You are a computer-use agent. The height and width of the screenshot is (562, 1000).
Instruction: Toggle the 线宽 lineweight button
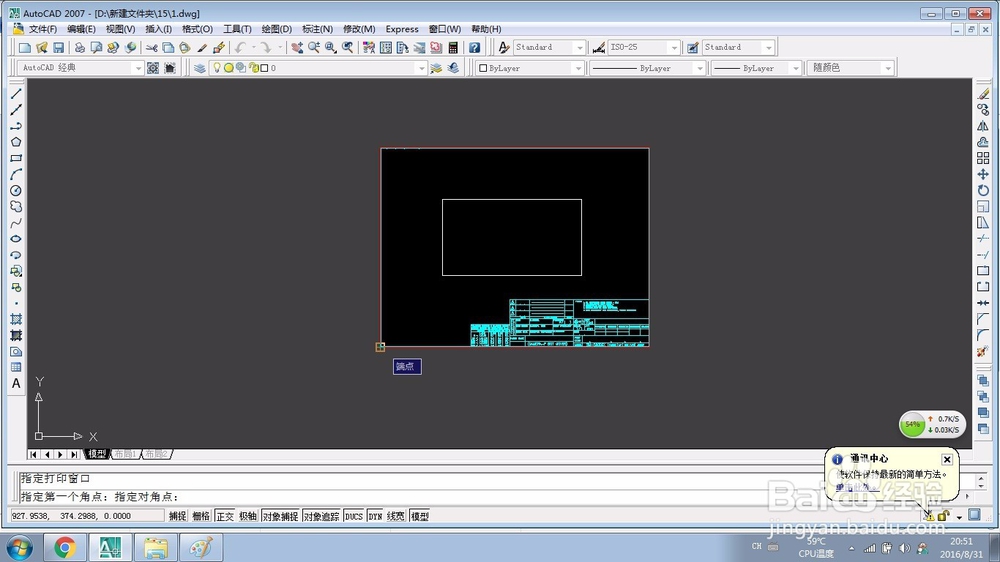[395, 516]
